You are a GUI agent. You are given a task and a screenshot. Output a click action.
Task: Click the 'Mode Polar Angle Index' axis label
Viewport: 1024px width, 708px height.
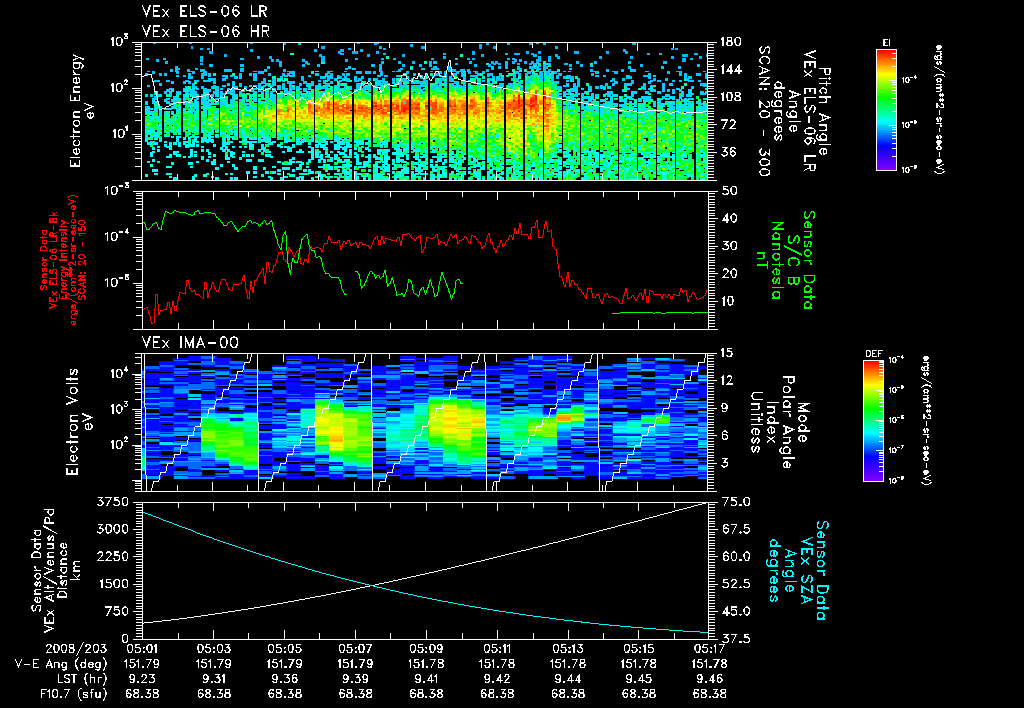pos(779,422)
